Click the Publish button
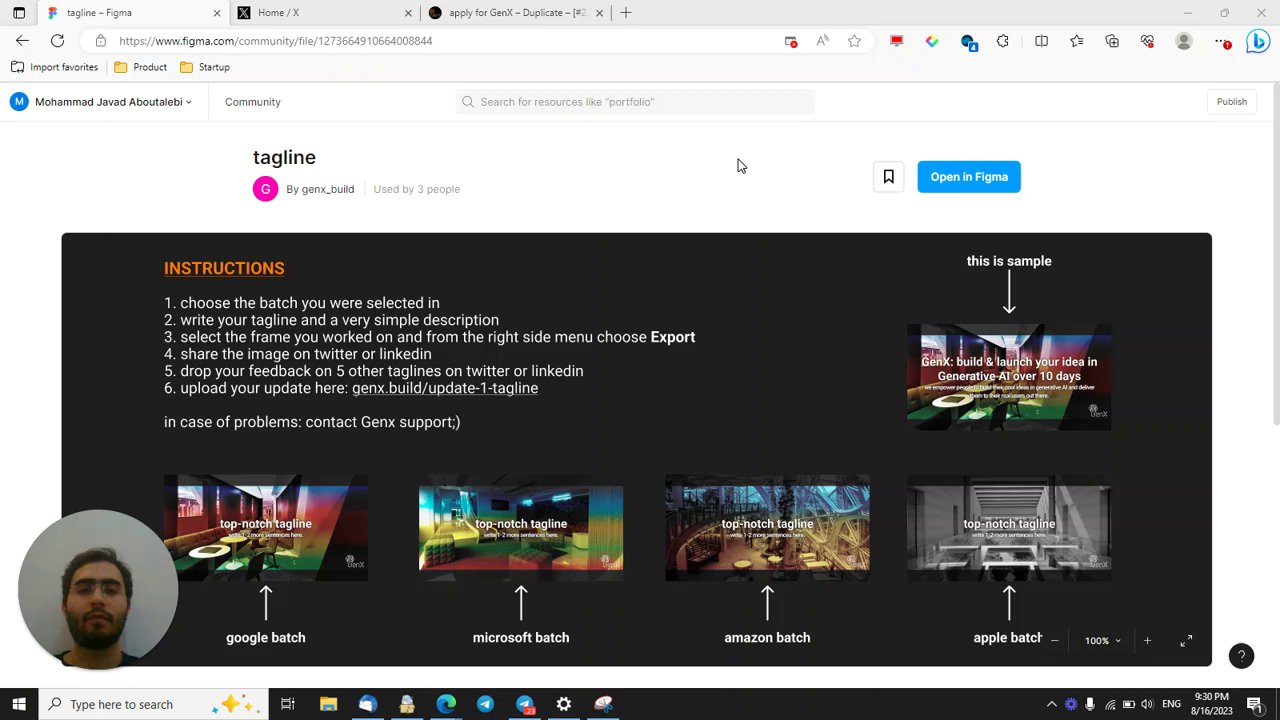Viewport: 1280px width, 720px height. (x=1231, y=102)
